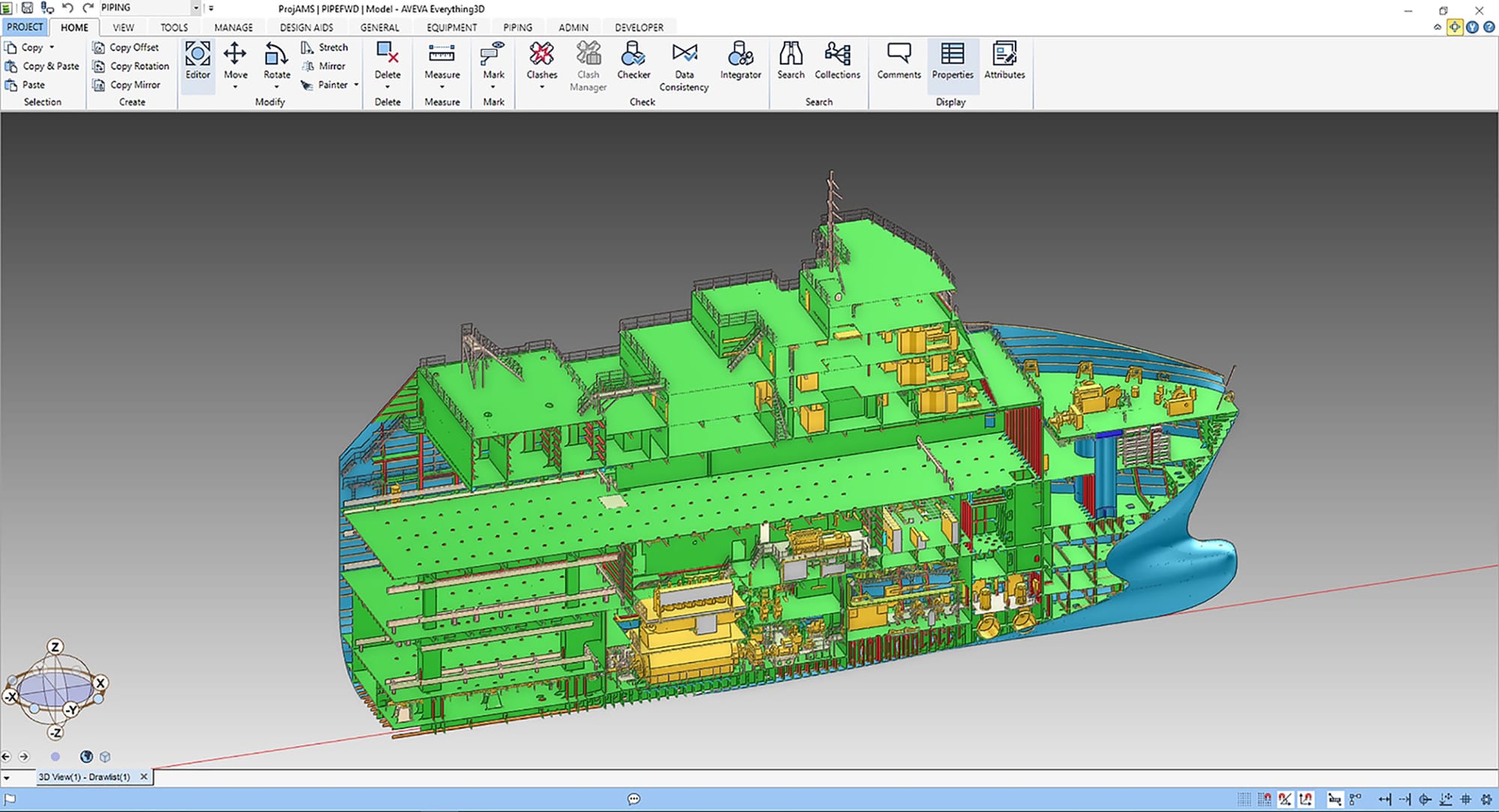The image size is (1499, 812).
Task: Expand the view tab list arrow
Action: pos(7,778)
